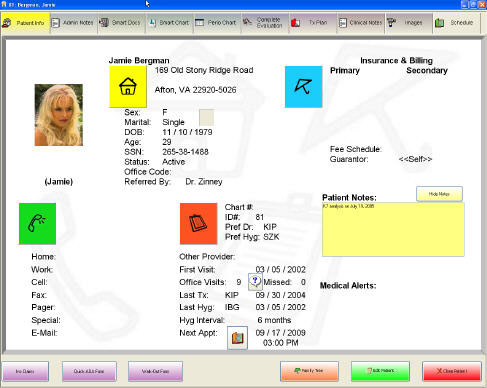The width and height of the screenshot is (487, 388).
Task: Open the orange clipboard chart icon
Action: pos(198,224)
